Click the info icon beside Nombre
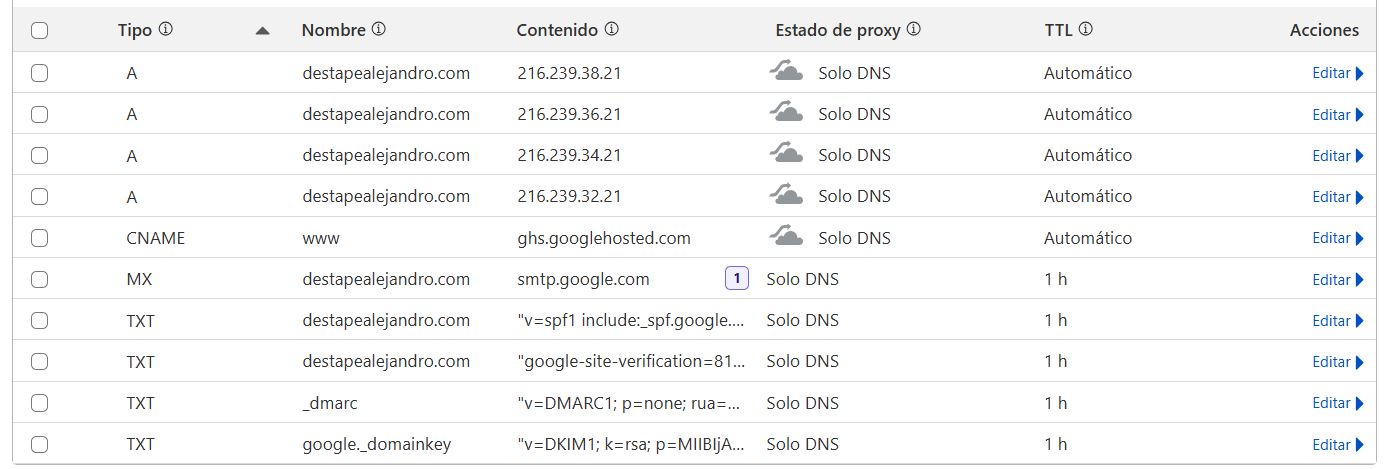Screen dimensions: 1384x469 point(379,30)
